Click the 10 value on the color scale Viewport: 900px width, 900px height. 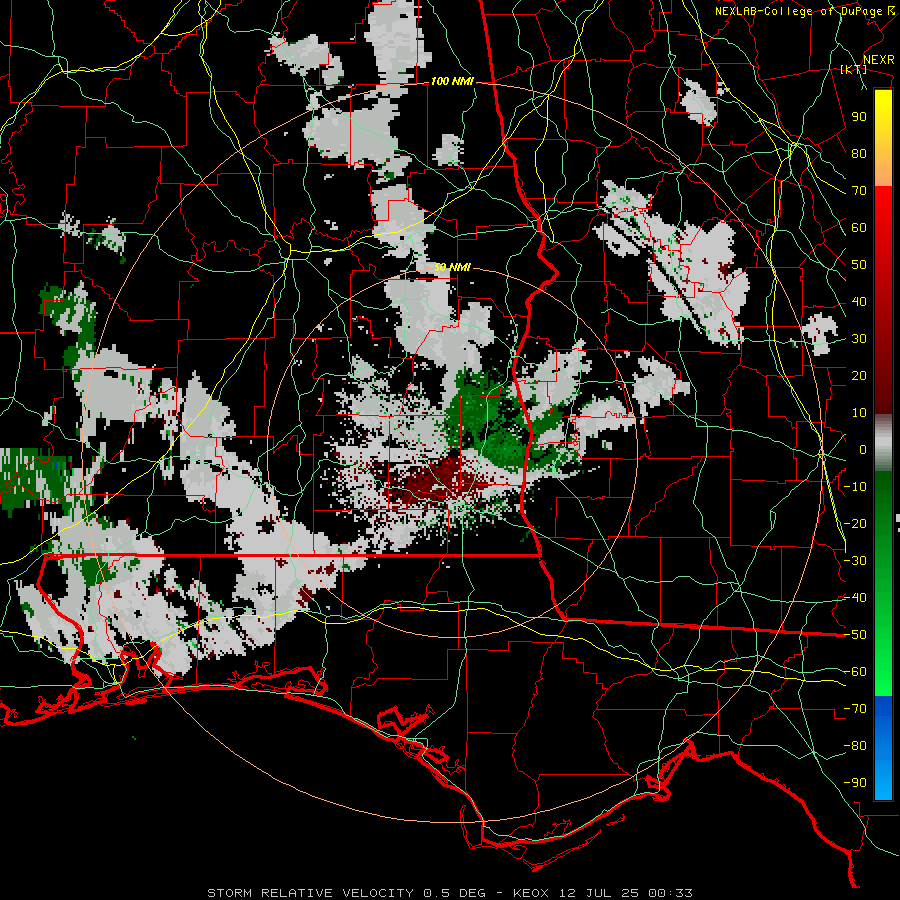[x=859, y=413]
